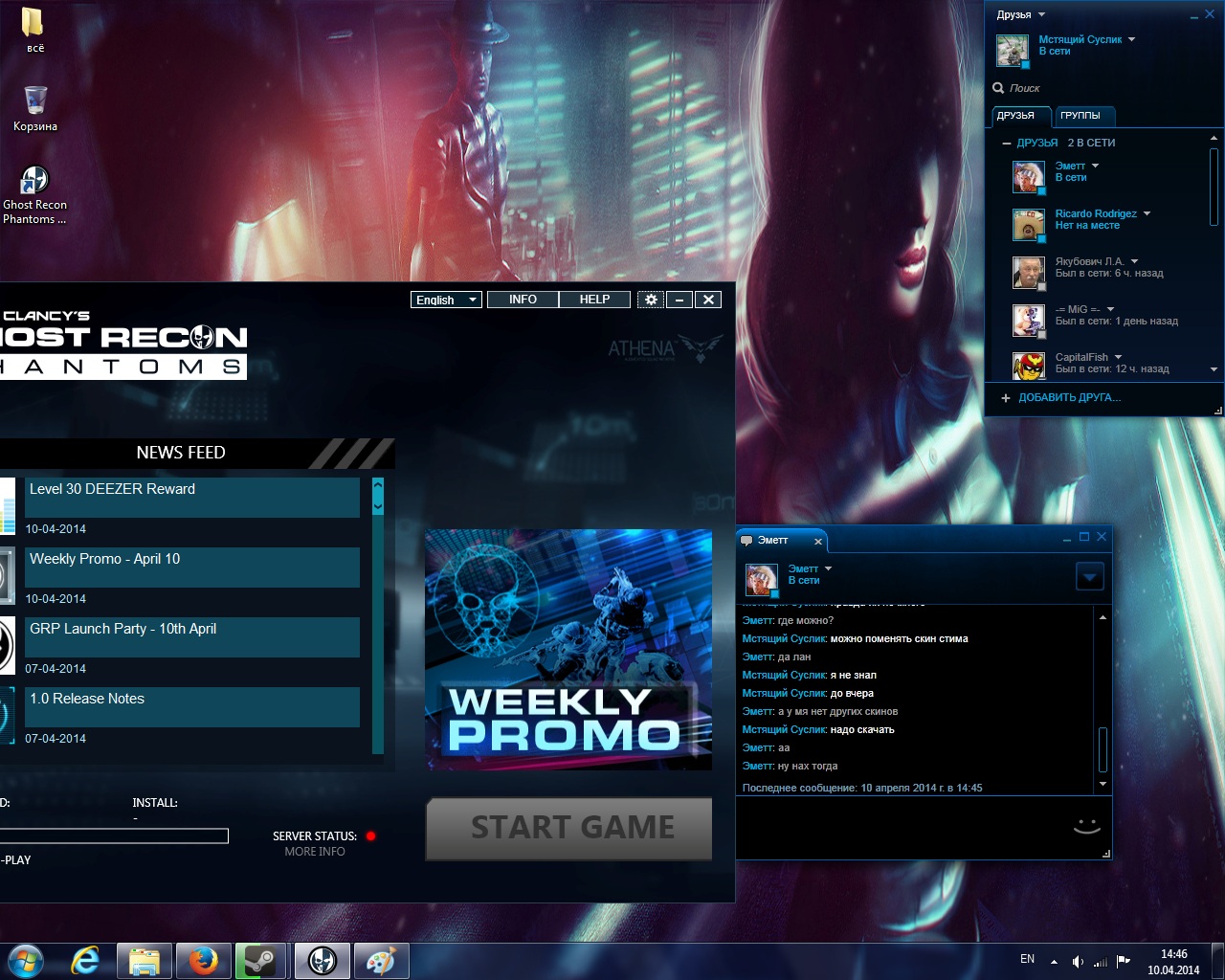Open the '1.0 Release Notes' news item
The height and width of the screenshot is (980, 1225).
click(192, 707)
